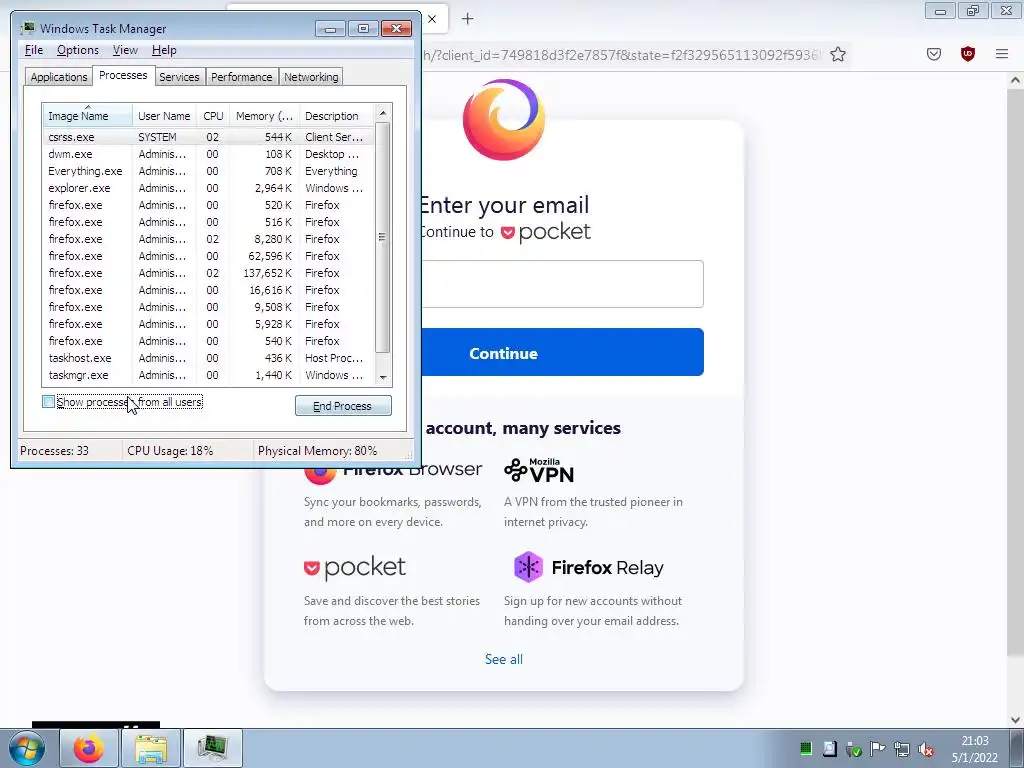1024x768 pixels.
Task: Click the Mozilla VPN logo
Action: click(x=539, y=470)
